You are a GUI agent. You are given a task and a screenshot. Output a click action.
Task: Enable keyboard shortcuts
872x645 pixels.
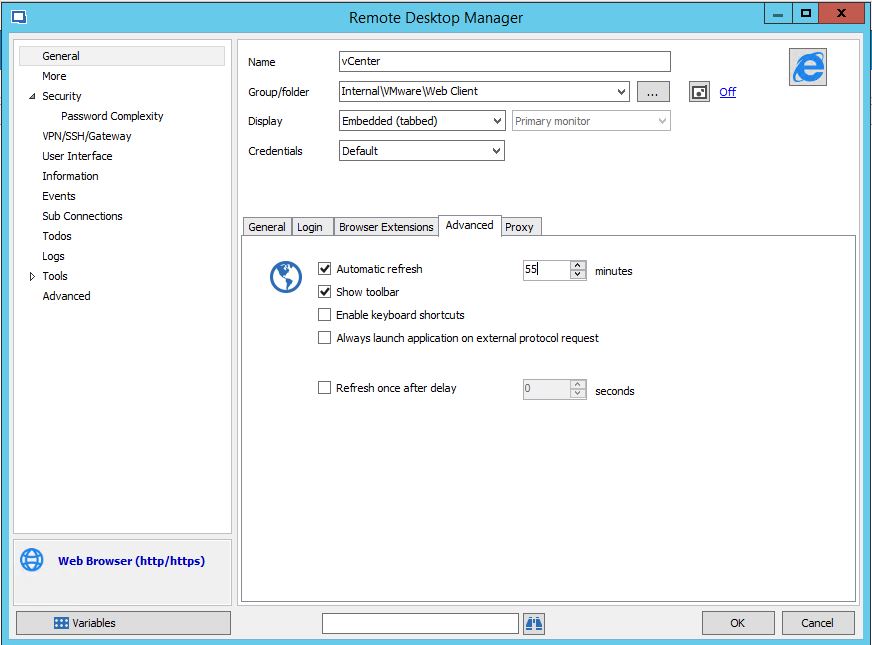pos(325,314)
